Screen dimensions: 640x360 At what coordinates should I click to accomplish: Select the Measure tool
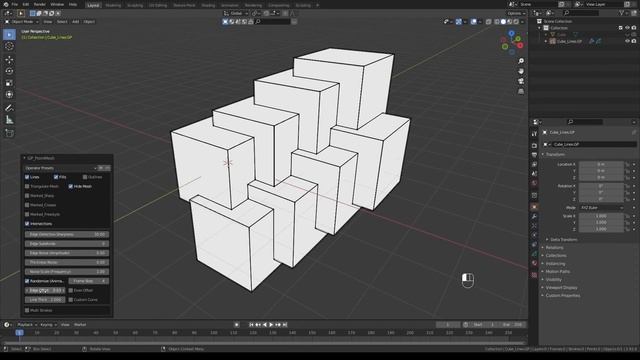pos(9,120)
